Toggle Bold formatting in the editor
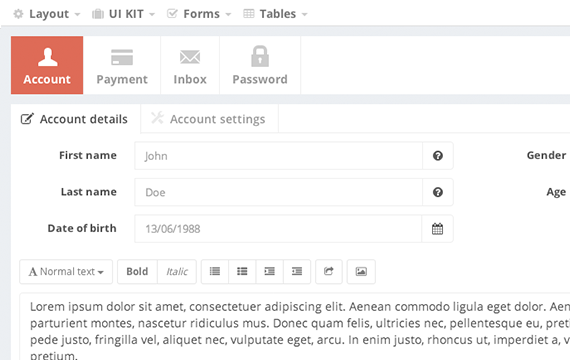Image resolution: width=570 pixels, height=360 pixels. (137, 271)
